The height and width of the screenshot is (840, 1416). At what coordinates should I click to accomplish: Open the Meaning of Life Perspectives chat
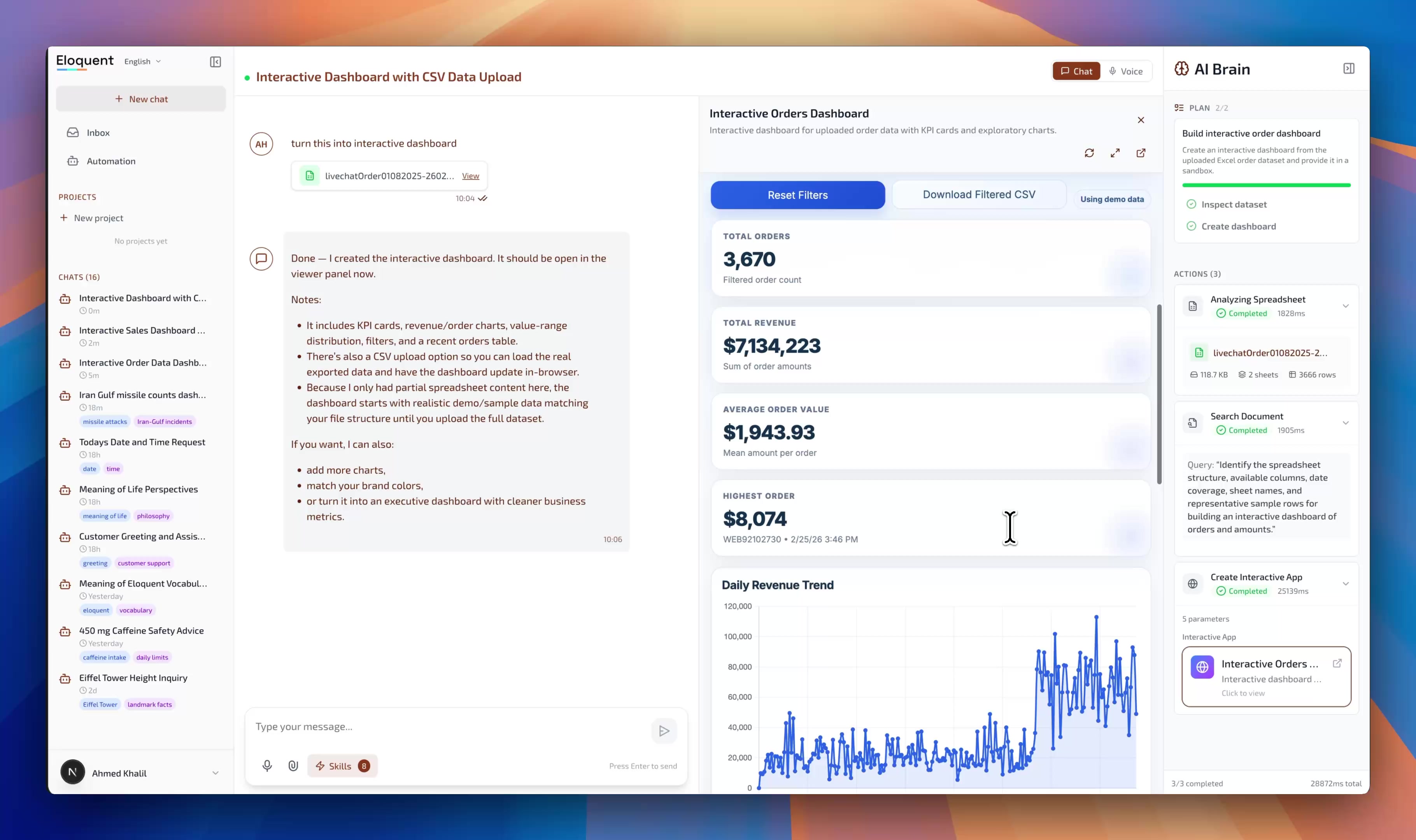(x=141, y=502)
